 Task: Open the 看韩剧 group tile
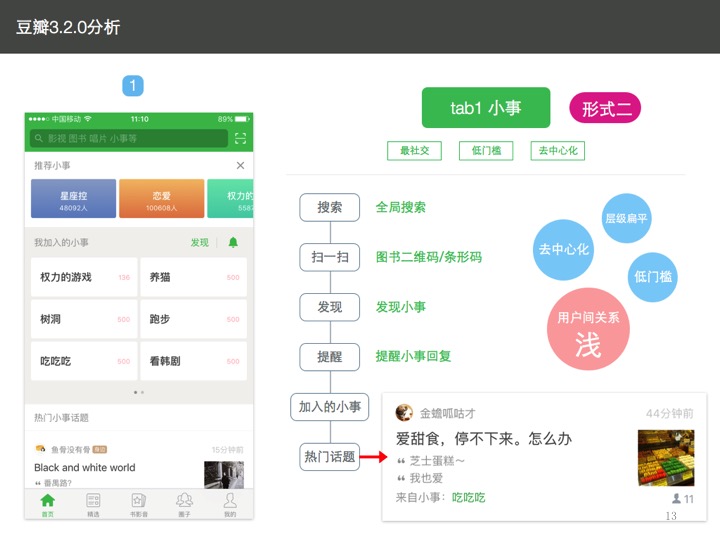pos(193,361)
